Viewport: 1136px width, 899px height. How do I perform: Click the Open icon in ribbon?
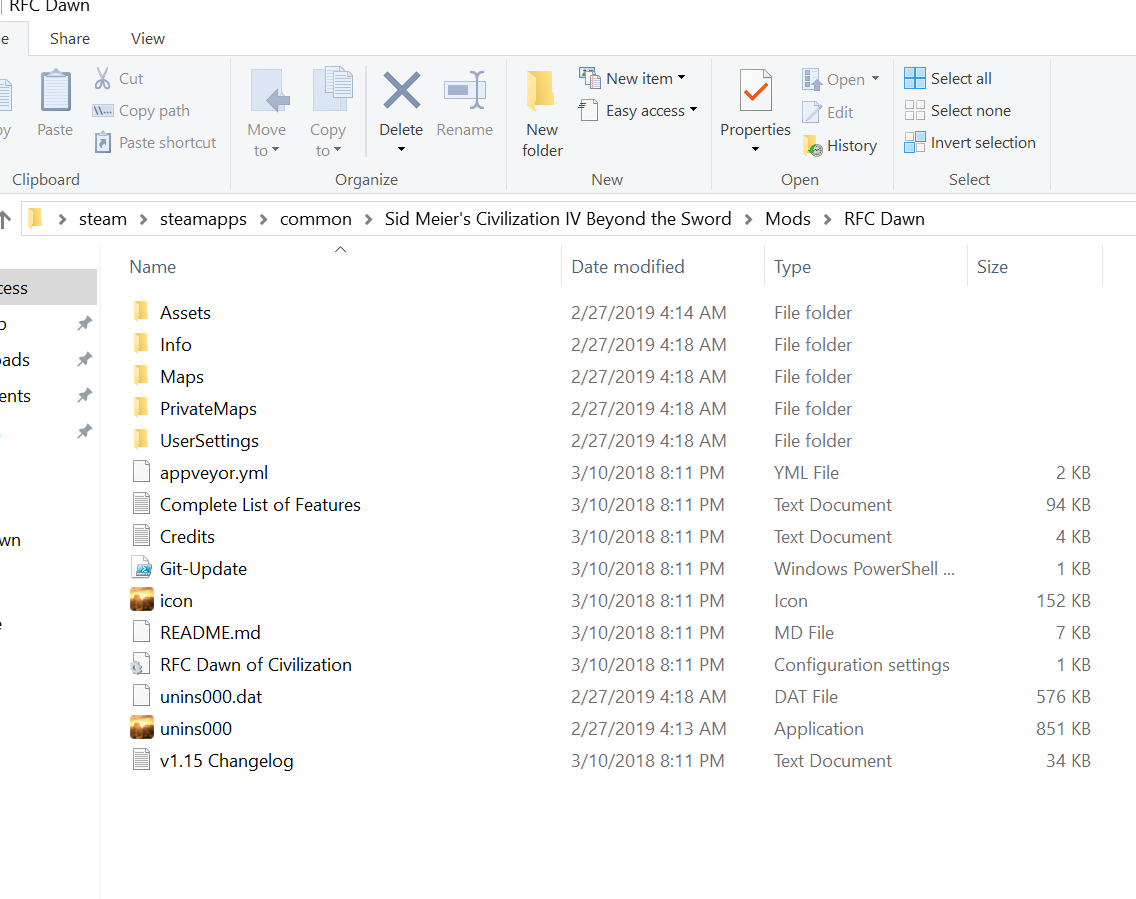[811, 79]
